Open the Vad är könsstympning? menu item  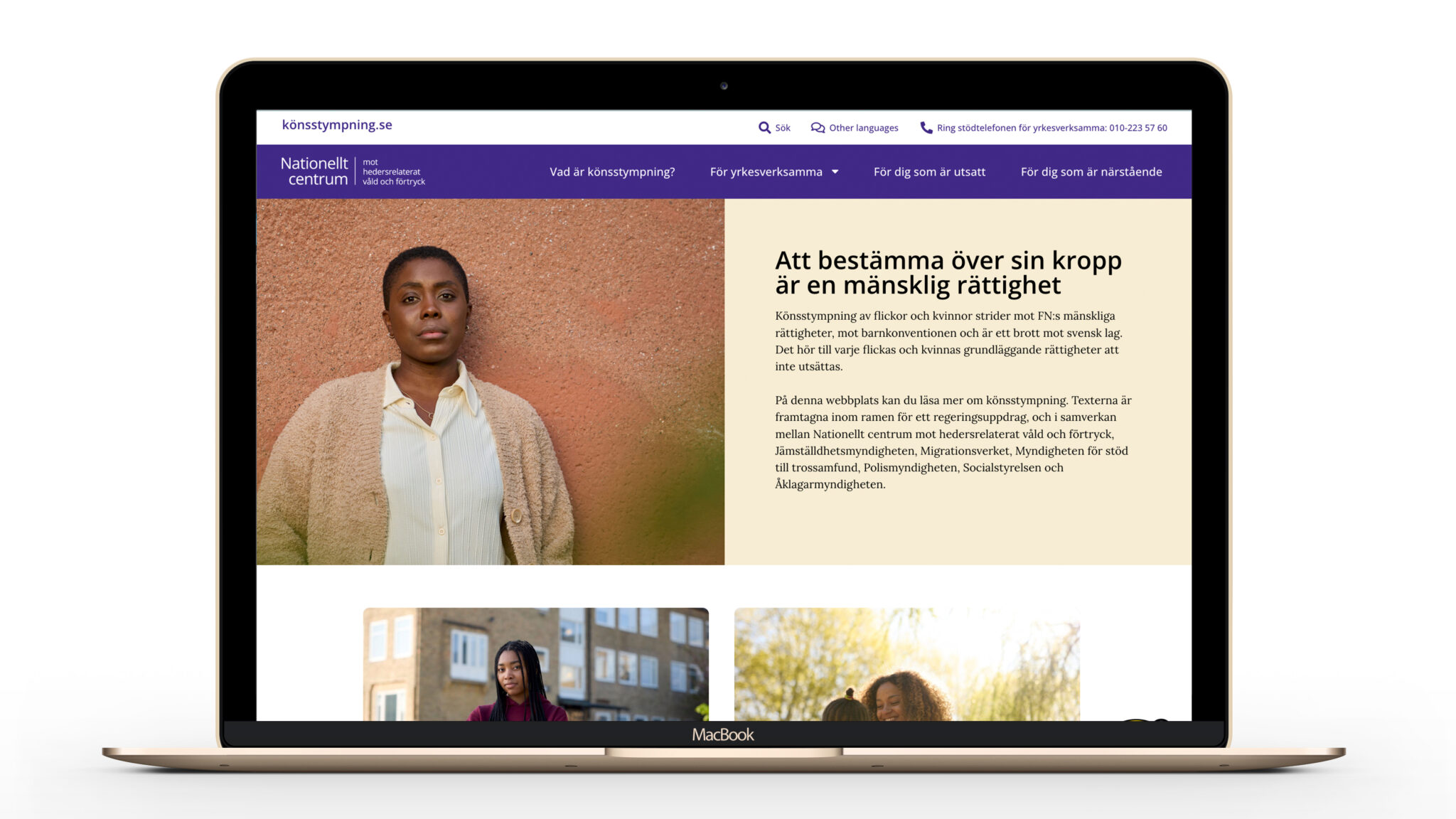(x=612, y=172)
